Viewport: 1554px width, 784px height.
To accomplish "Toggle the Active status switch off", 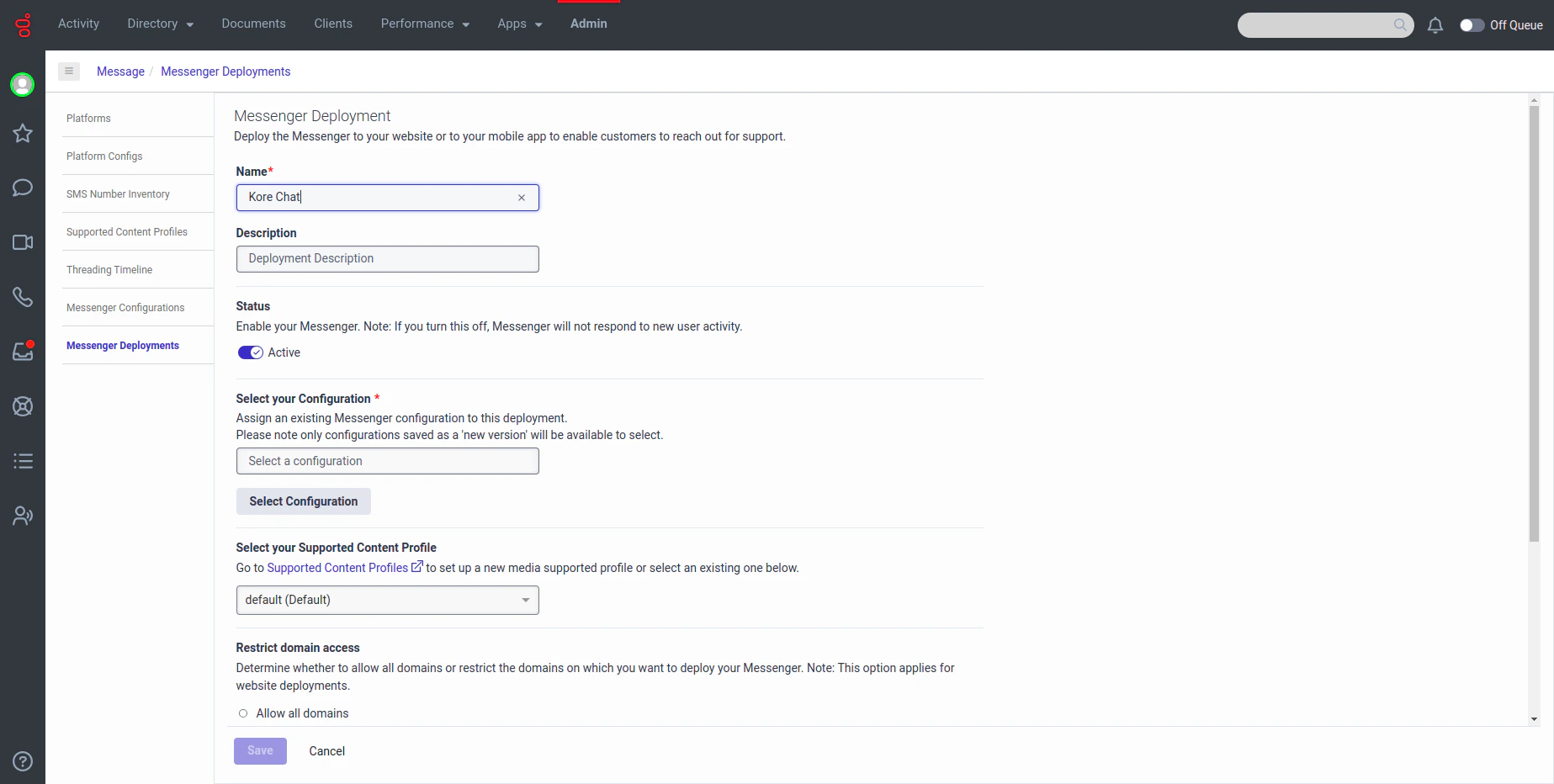I will [250, 352].
